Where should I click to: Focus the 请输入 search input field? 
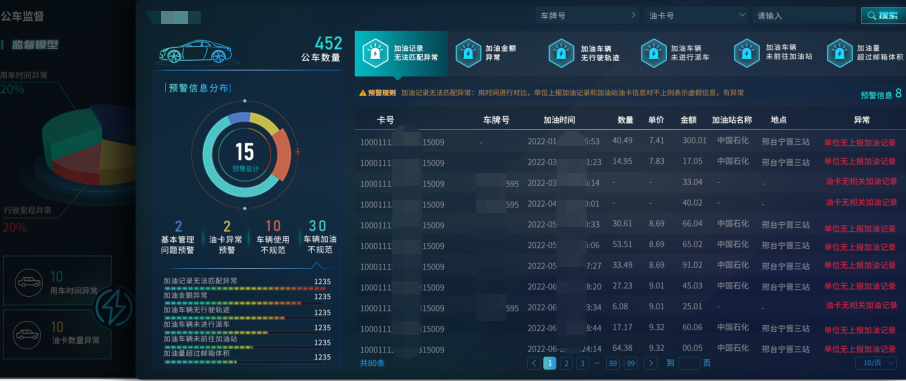coord(804,16)
